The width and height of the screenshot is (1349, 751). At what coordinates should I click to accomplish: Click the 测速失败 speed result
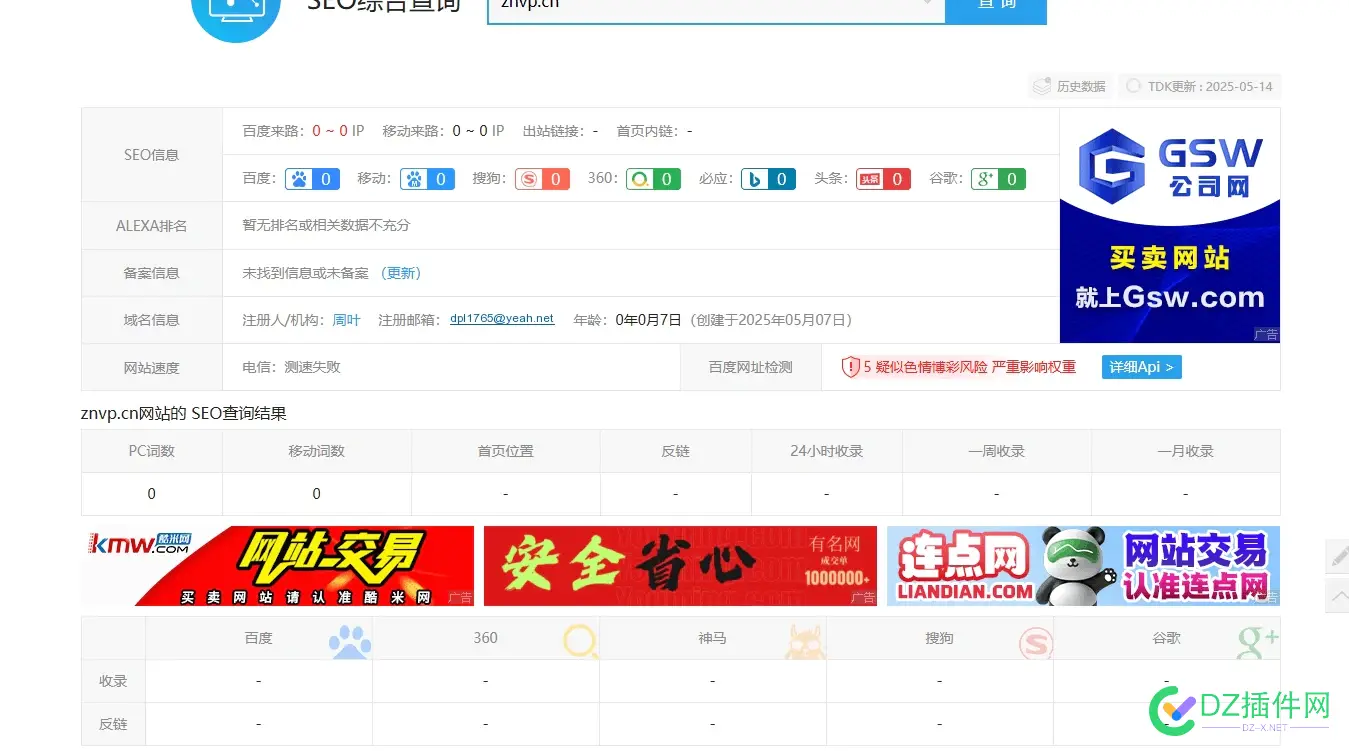(312, 367)
